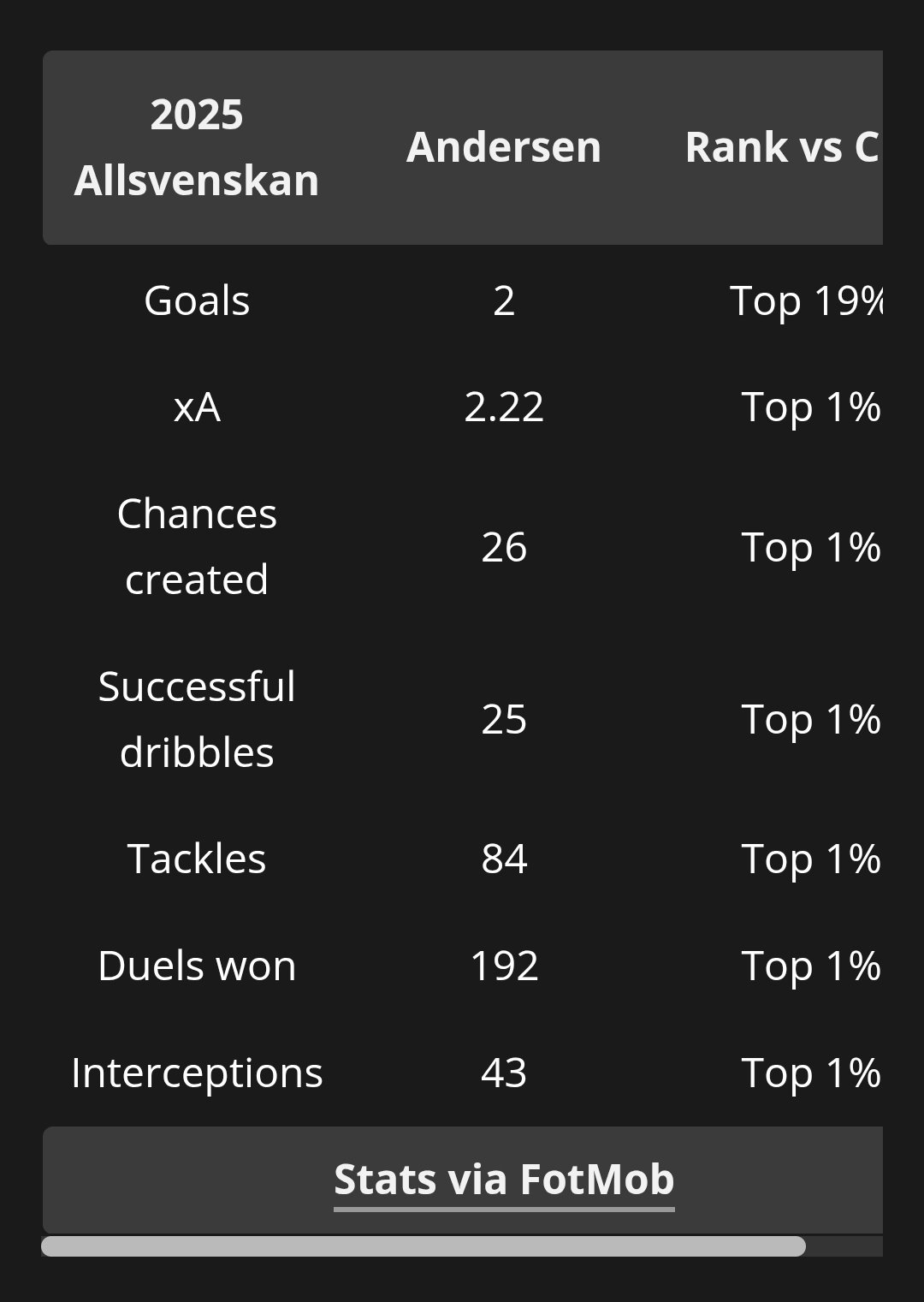Select the Duels won value 192

tap(504, 966)
